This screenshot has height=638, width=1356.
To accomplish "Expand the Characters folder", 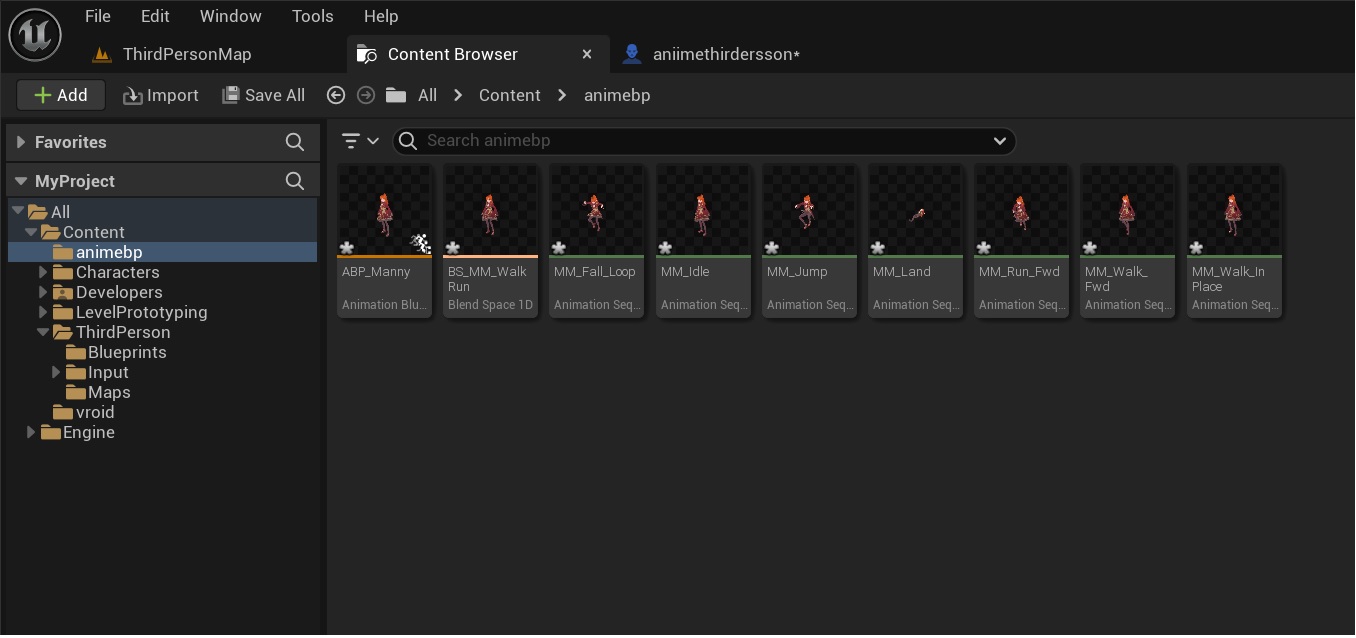I will click(43, 272).
